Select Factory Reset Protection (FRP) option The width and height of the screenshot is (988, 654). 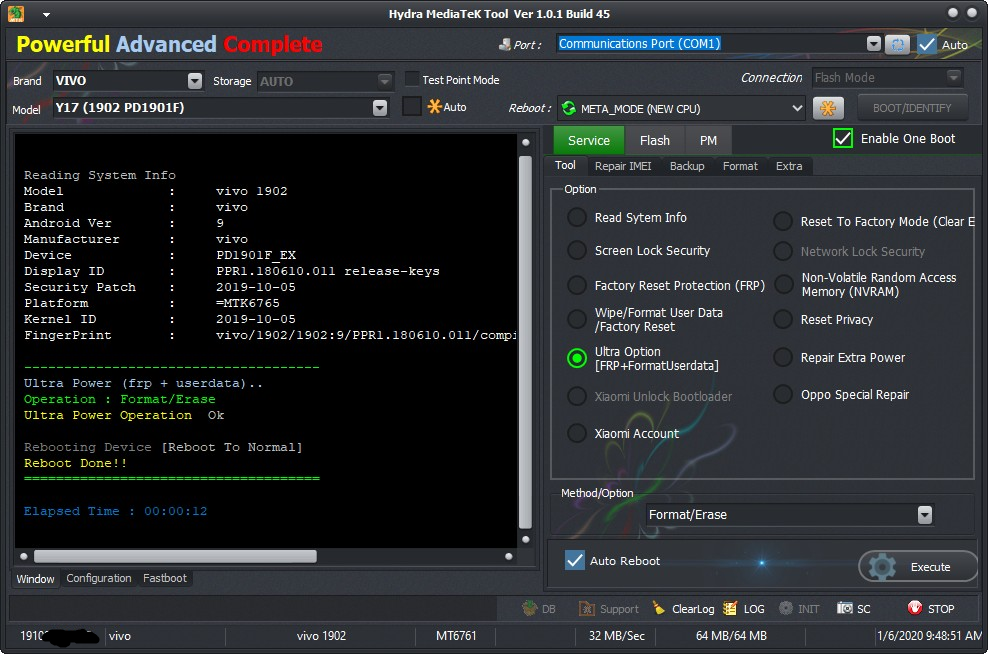[577, 285]
